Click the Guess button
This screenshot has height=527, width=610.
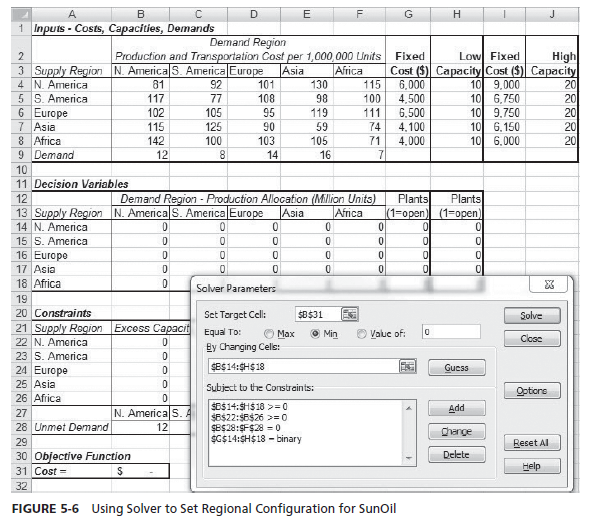[x=456, y=368]
